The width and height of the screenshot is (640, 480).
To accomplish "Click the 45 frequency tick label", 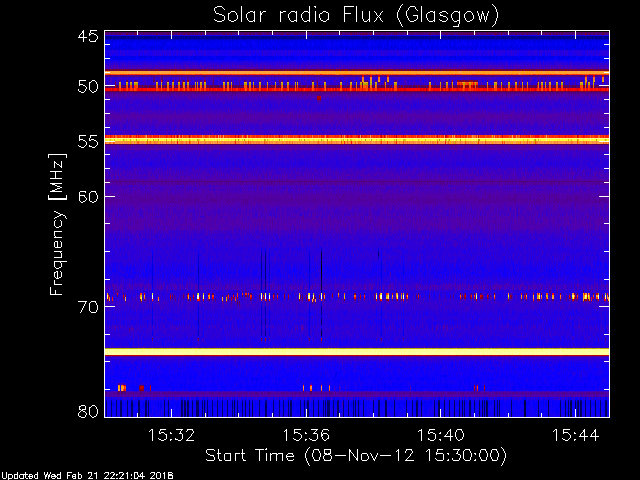I will click(88, 37).
